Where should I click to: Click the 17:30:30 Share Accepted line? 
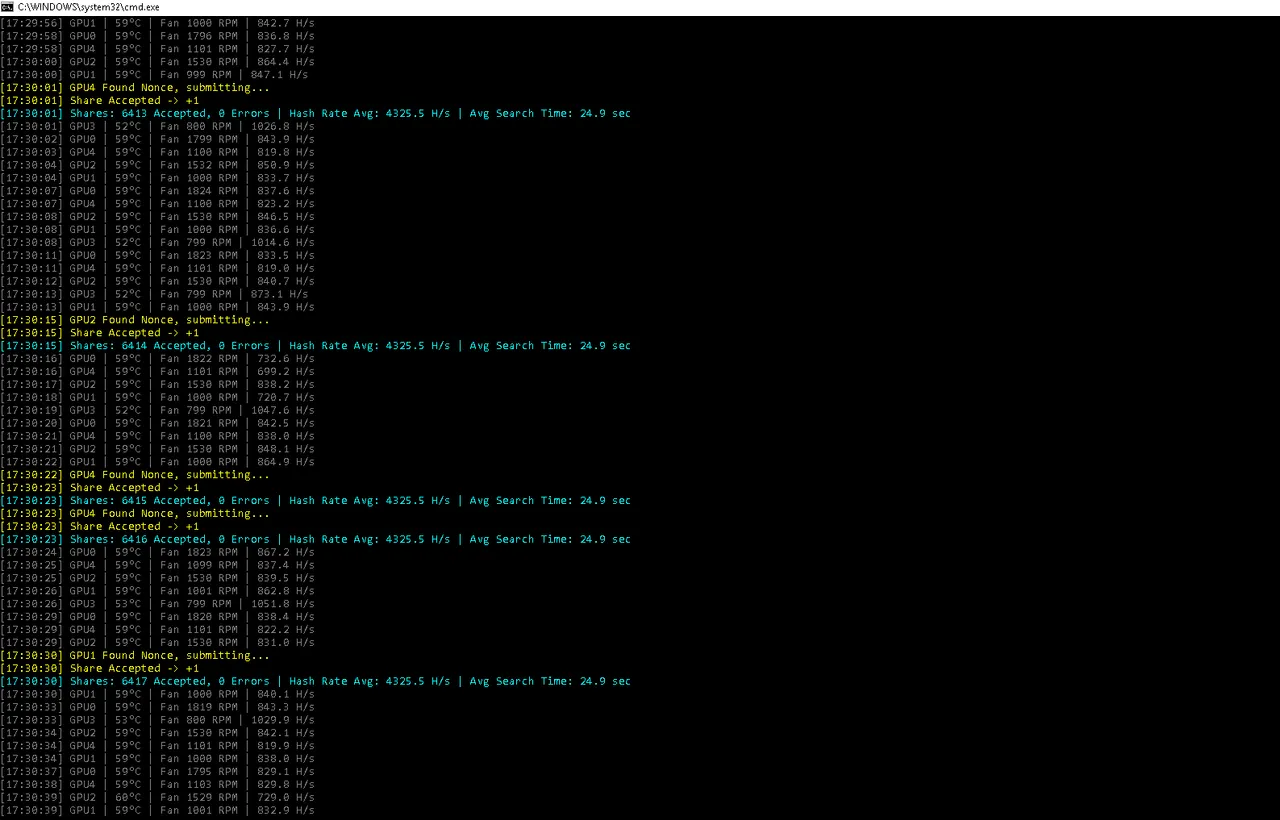pos(100,669)
